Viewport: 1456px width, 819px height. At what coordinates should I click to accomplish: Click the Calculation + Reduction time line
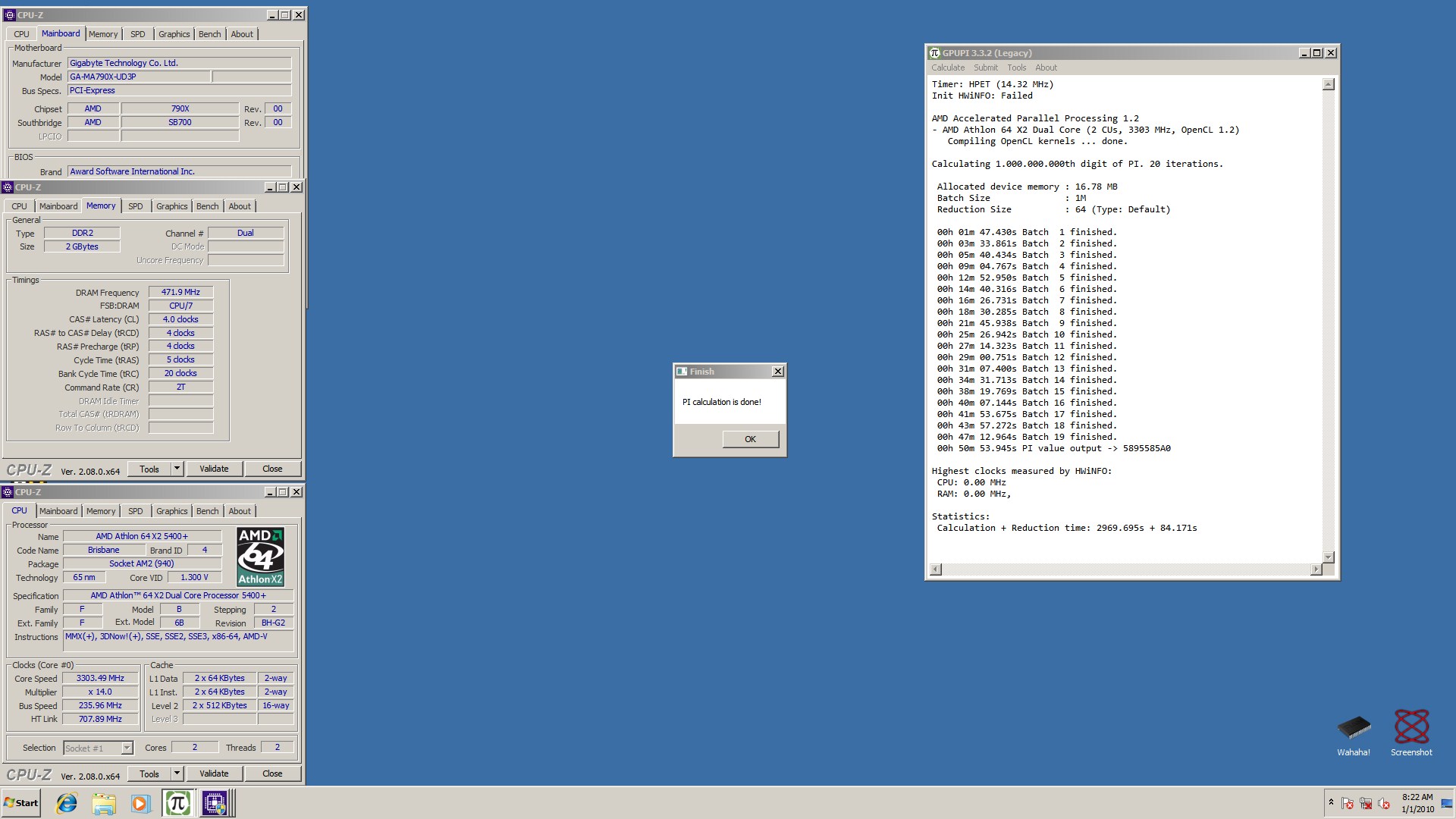pyautogui.click(x=1066, y=528)
